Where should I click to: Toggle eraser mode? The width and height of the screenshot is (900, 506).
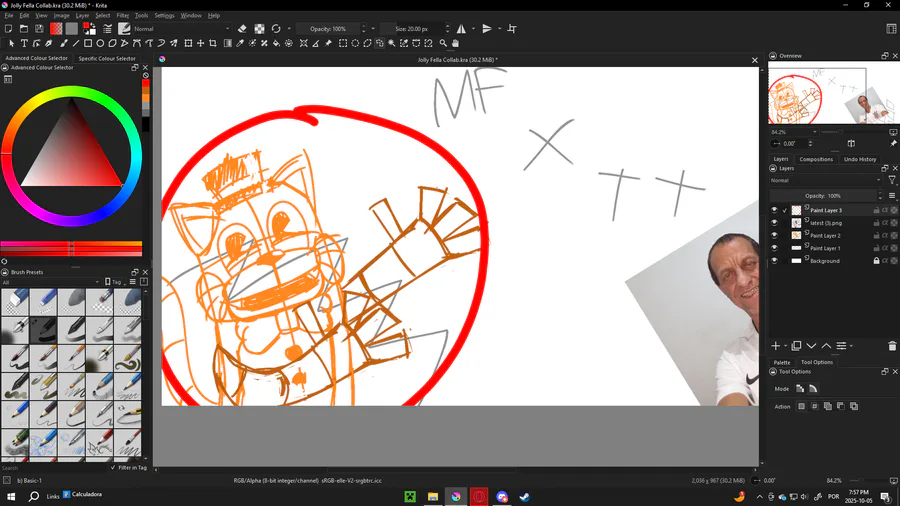[242, 29]
